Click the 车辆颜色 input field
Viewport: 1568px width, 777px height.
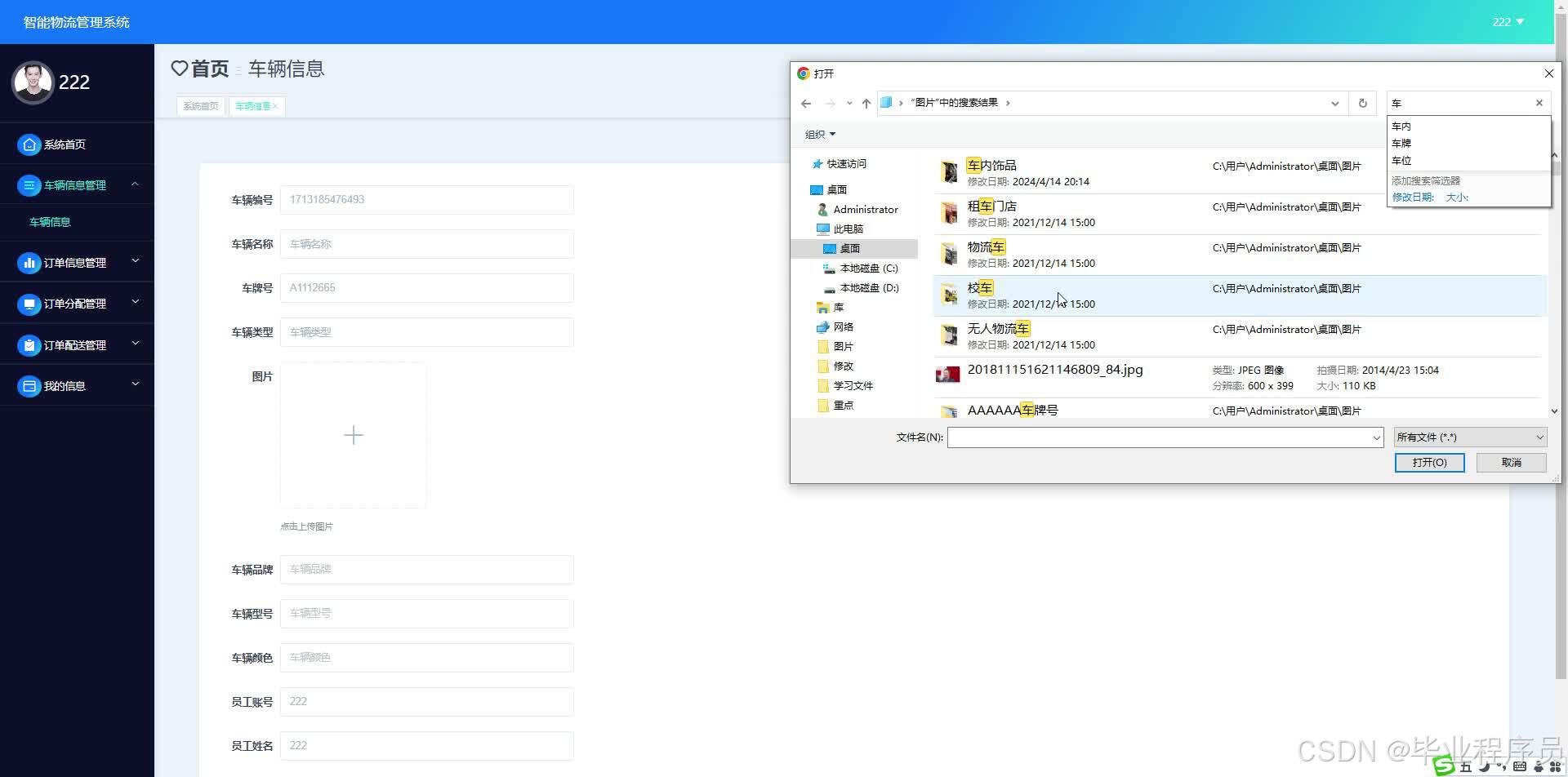(427, 658)
